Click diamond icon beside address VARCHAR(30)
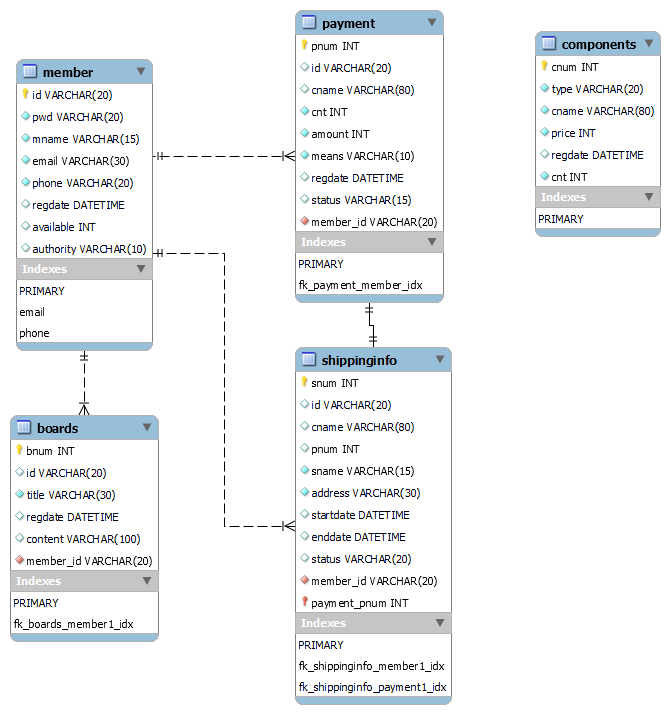This screenshot has width=670, height=714. coord(305,492)
